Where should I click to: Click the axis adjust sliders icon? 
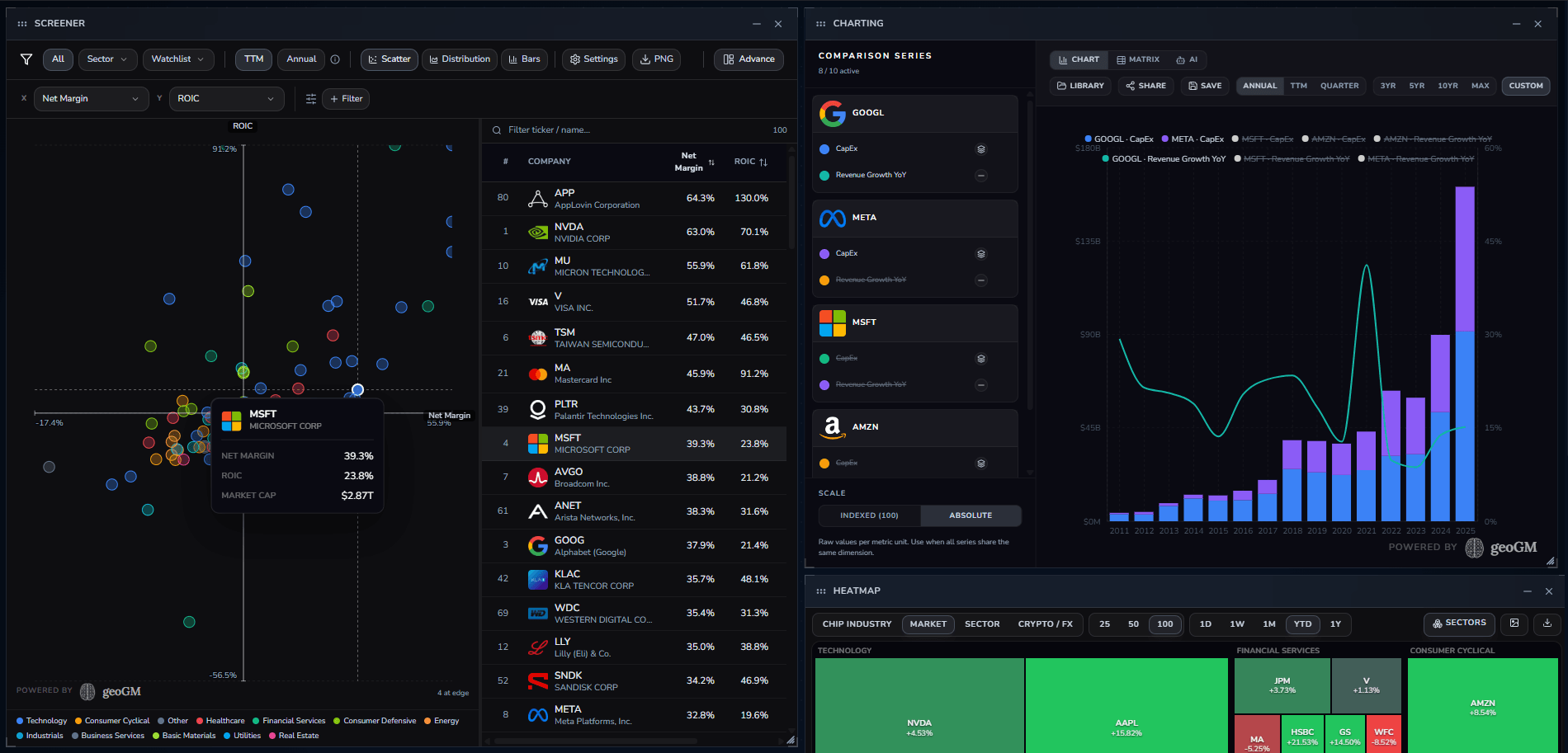[x=311, y=99]
